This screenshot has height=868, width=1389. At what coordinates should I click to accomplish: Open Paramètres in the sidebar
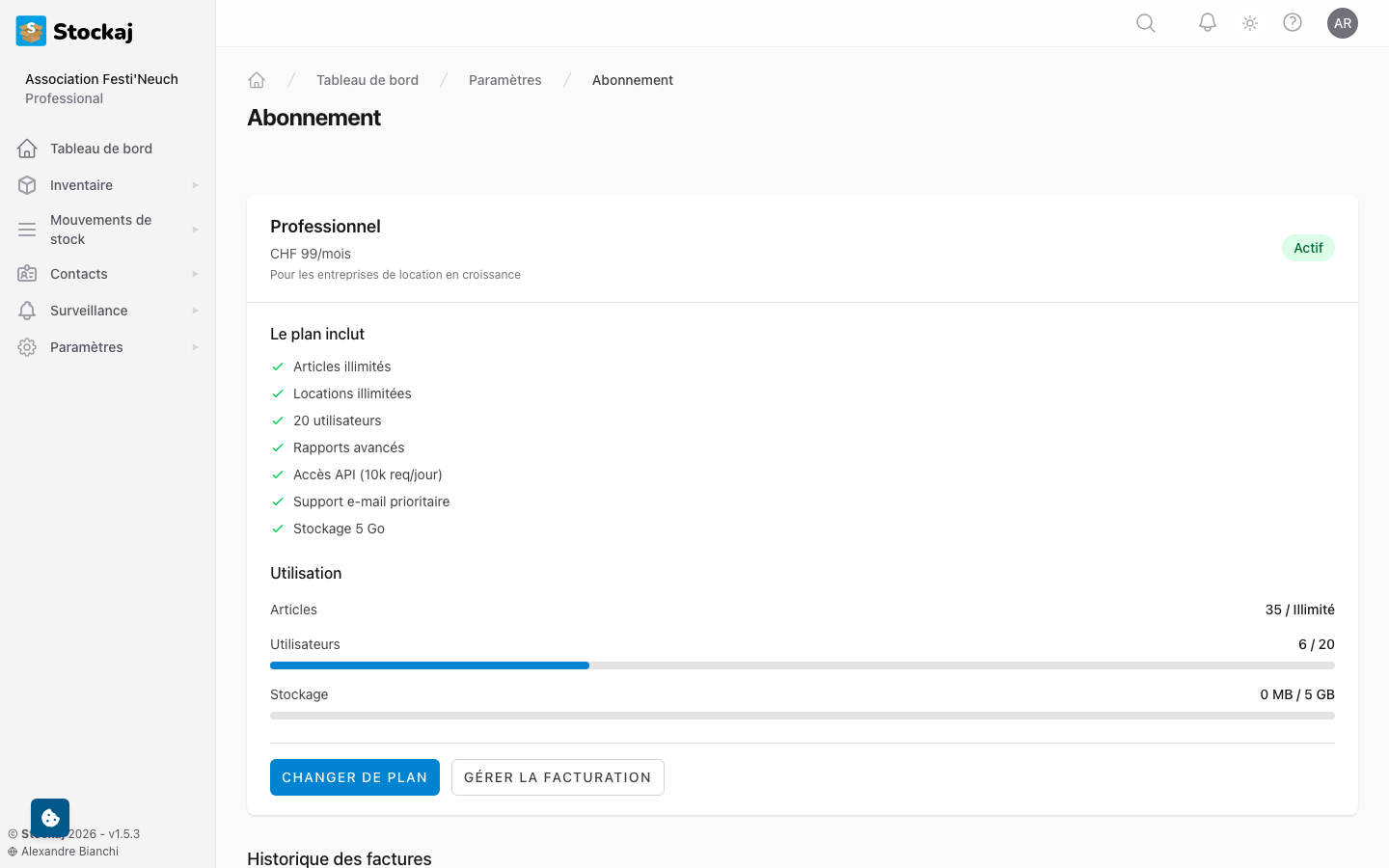pos(108,347)
